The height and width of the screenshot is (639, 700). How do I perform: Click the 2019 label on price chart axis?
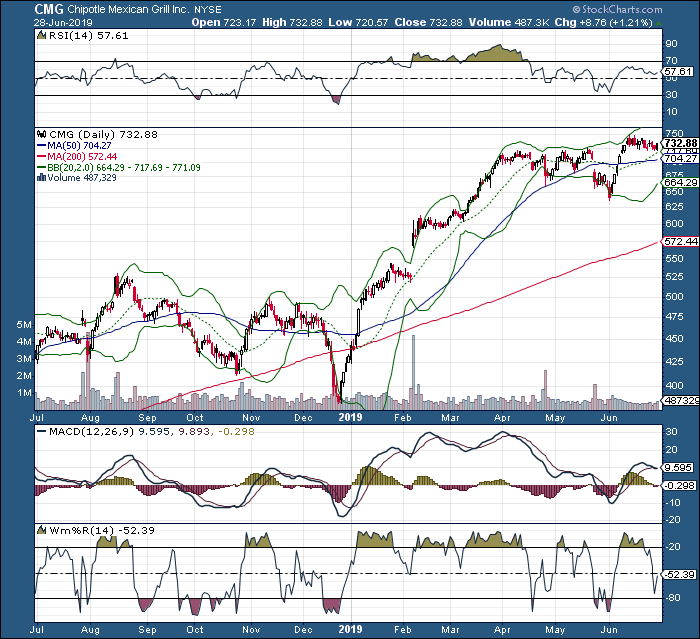pos(350,418)
